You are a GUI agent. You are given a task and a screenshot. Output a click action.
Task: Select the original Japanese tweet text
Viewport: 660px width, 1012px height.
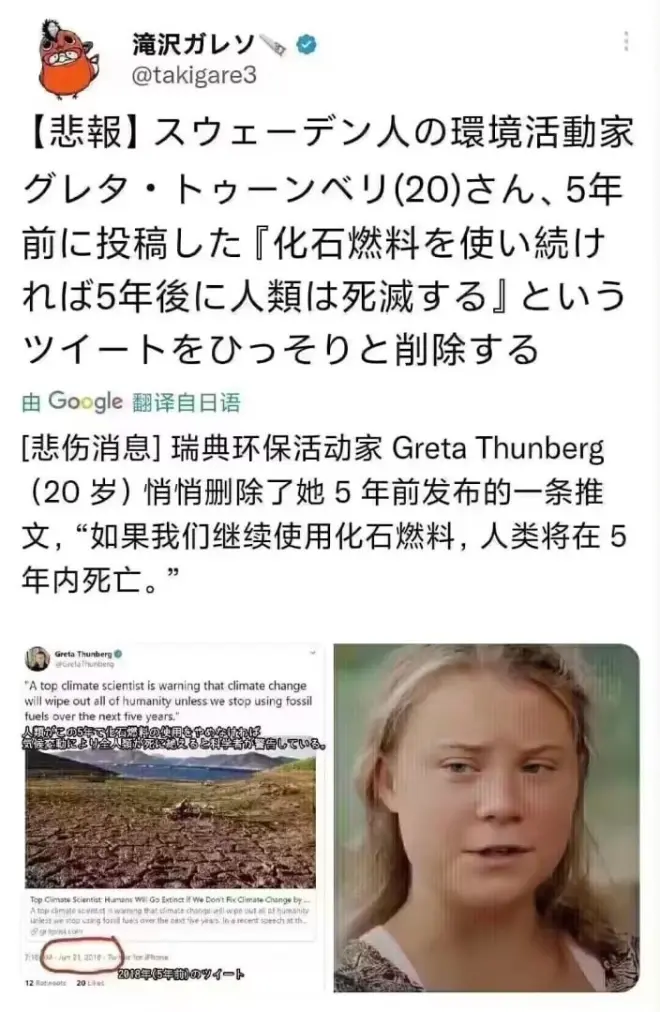pyautogui.click(x=326, y=241)
